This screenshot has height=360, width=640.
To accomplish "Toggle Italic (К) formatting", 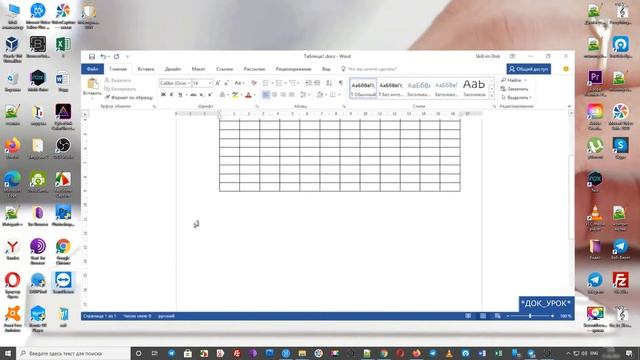I will pos(171,95).
